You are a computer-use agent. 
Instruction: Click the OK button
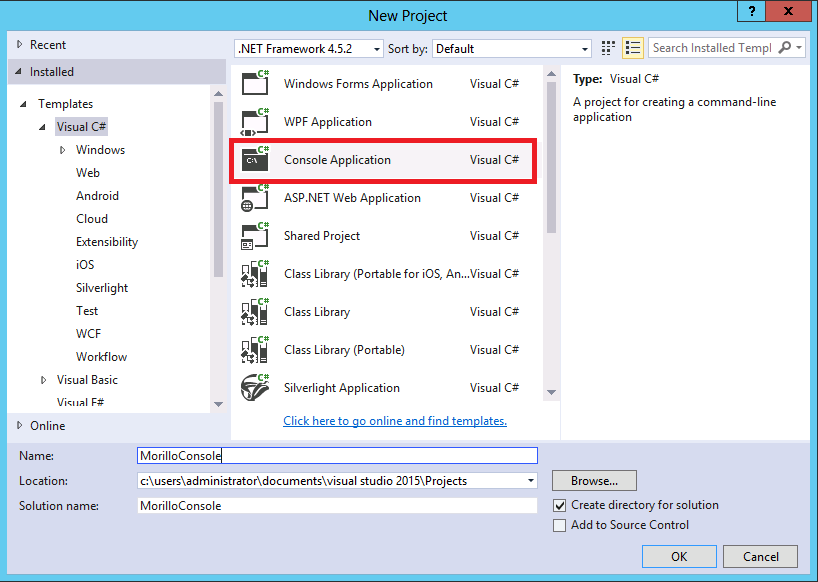point(679,556)
